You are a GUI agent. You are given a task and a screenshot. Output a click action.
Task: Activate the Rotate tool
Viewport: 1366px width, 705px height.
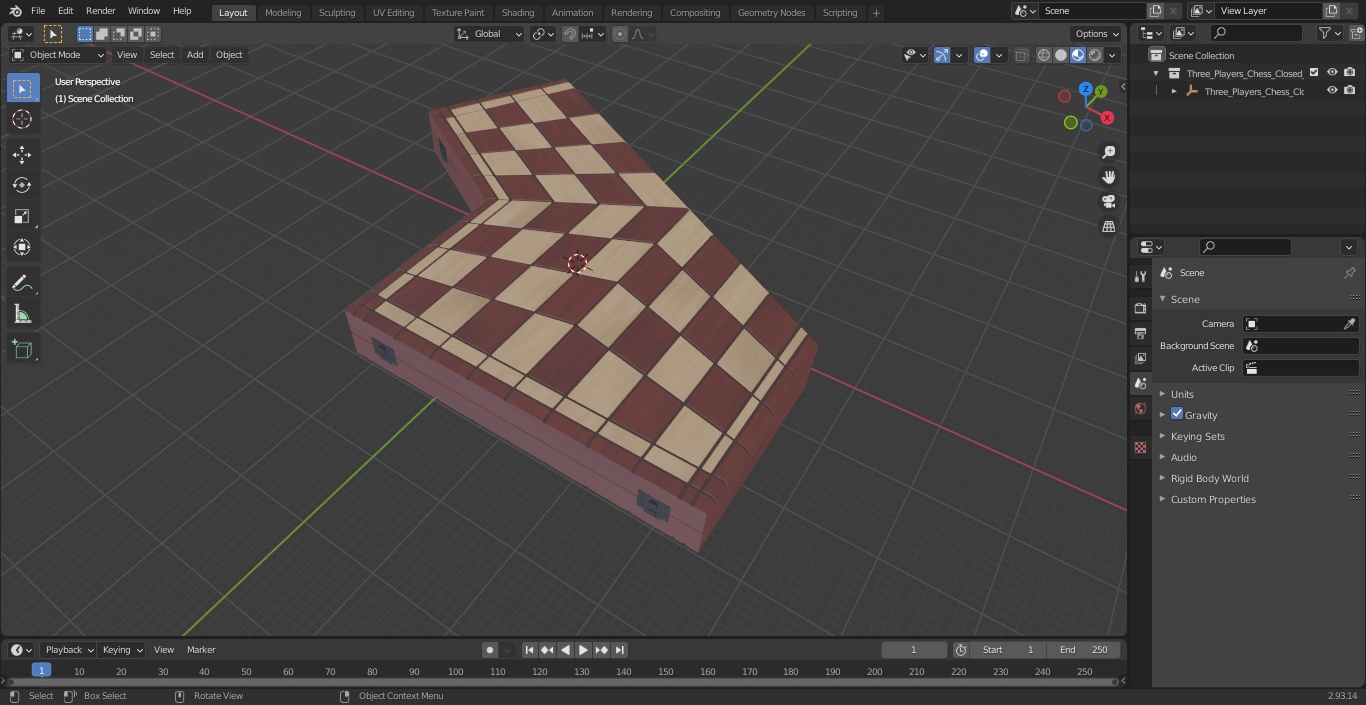click(x=22, y=185)
